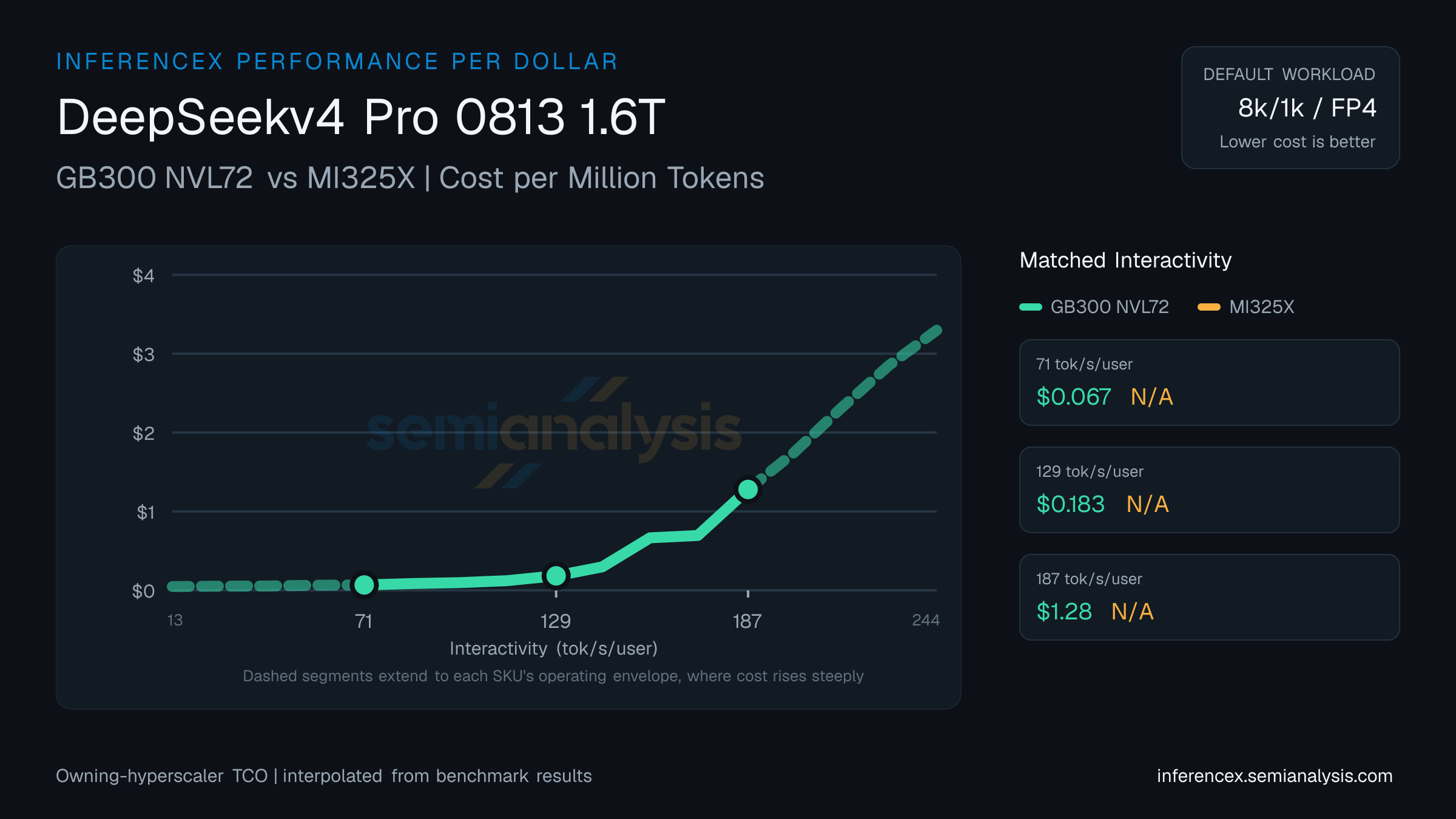Click the 13 x-axis label
The height and width of the screenshot is (819, 1456).
(175, 620)
